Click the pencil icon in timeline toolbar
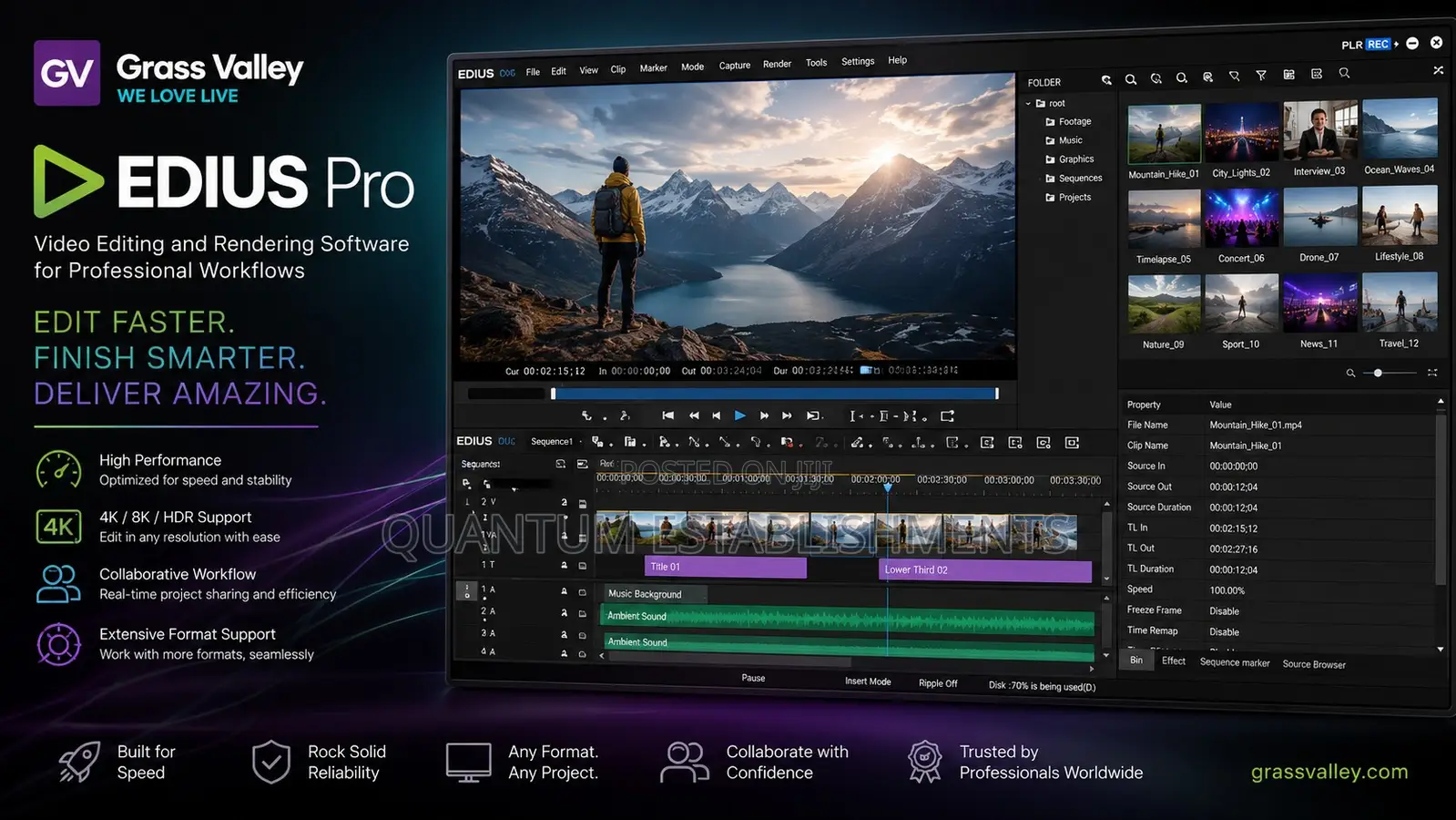The width and height of the screenshot is (1456, 820). 857,443
